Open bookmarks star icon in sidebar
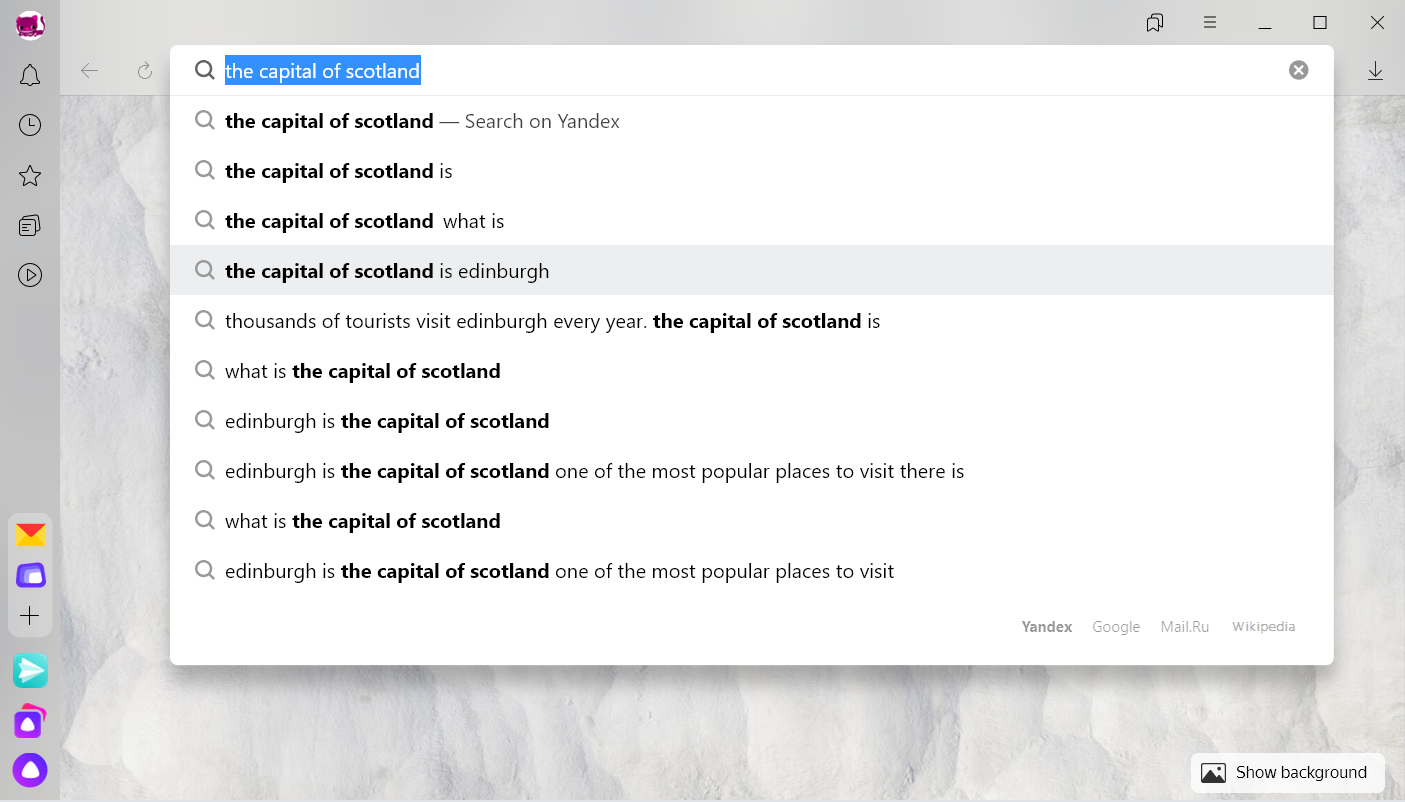 pyautogui.click(x=30, y=176)
